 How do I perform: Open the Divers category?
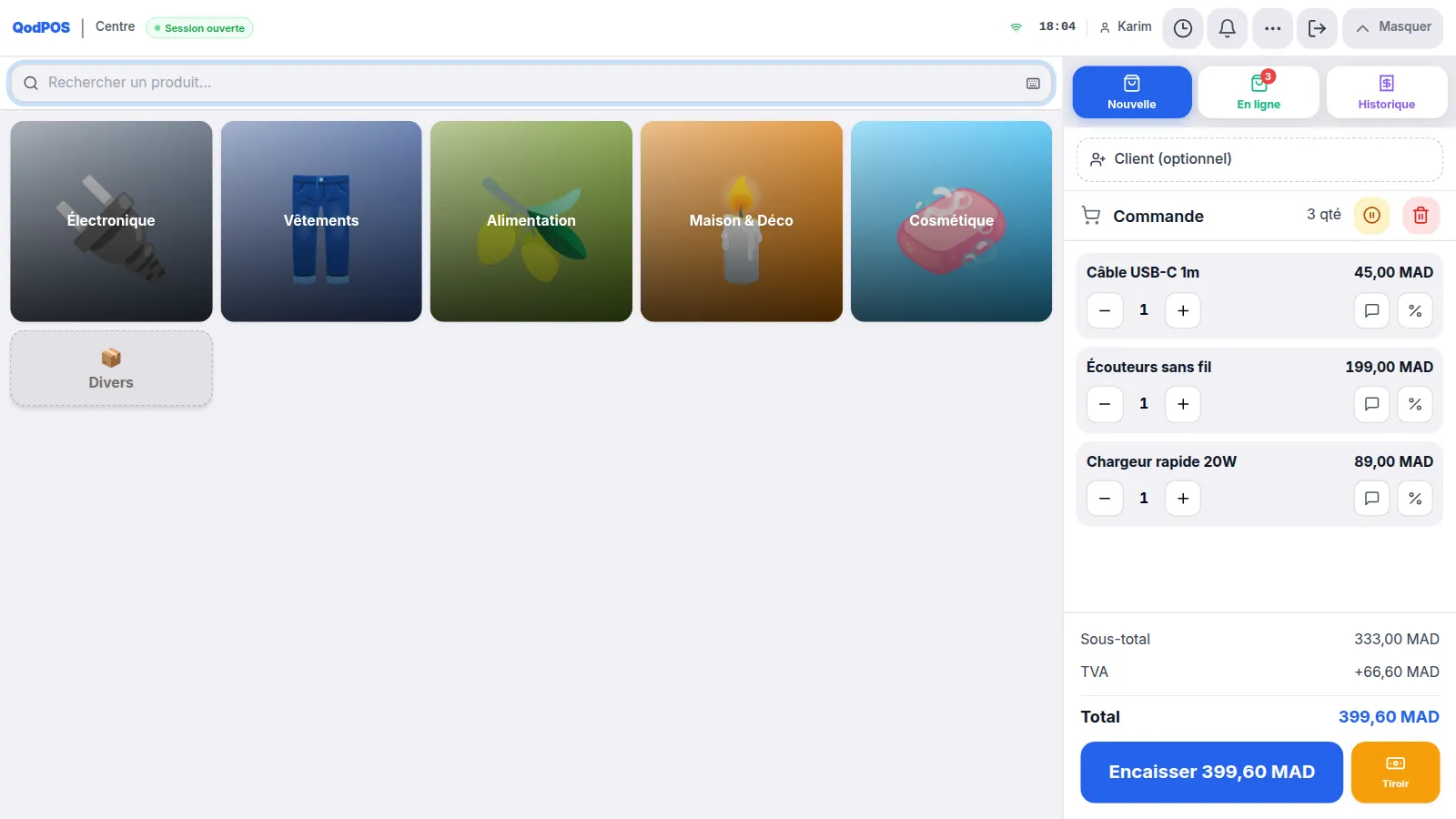pos(111,369)
